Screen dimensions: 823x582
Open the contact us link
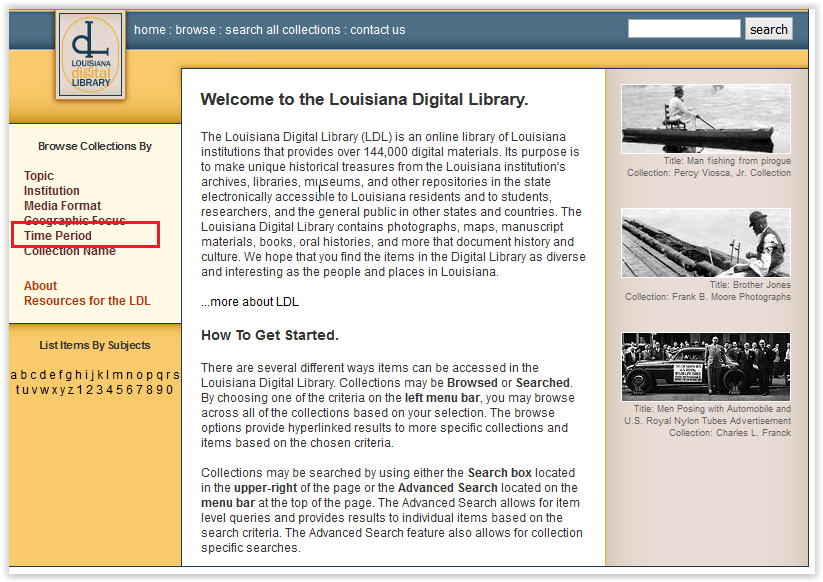(378, 30)
